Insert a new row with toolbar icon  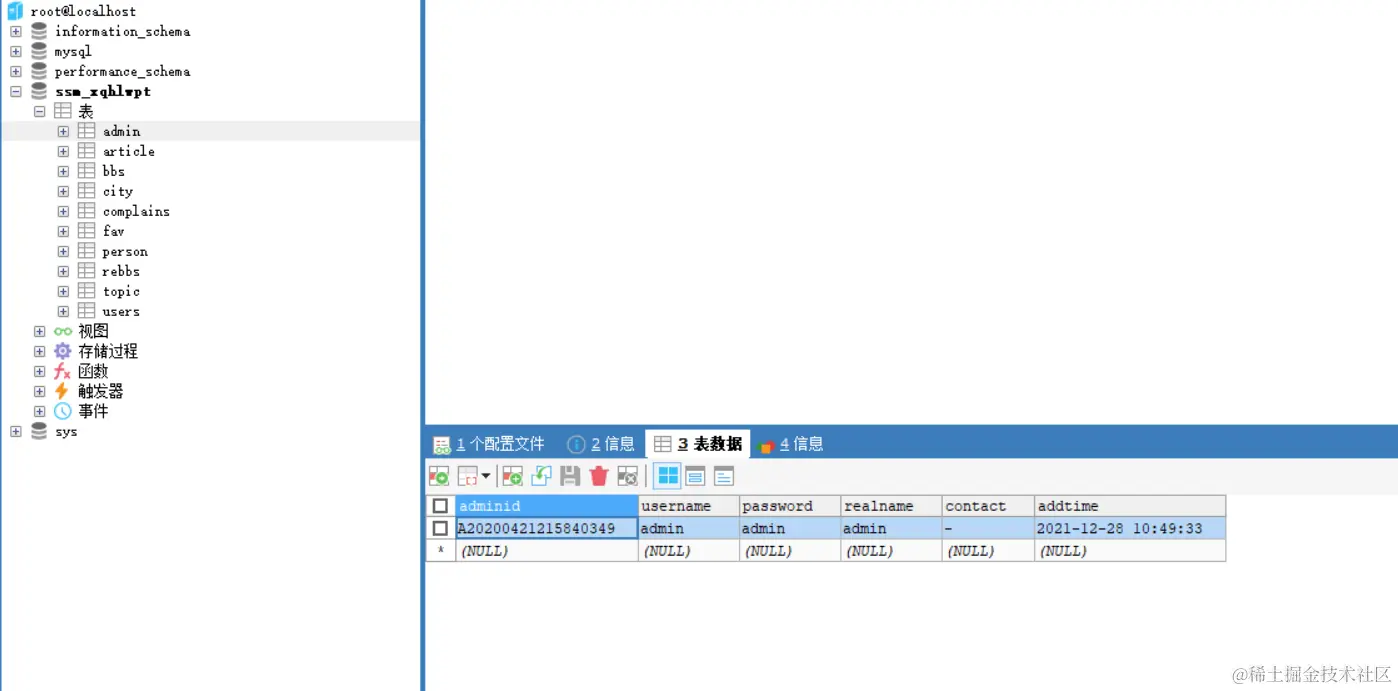click(x=513, y=476)
